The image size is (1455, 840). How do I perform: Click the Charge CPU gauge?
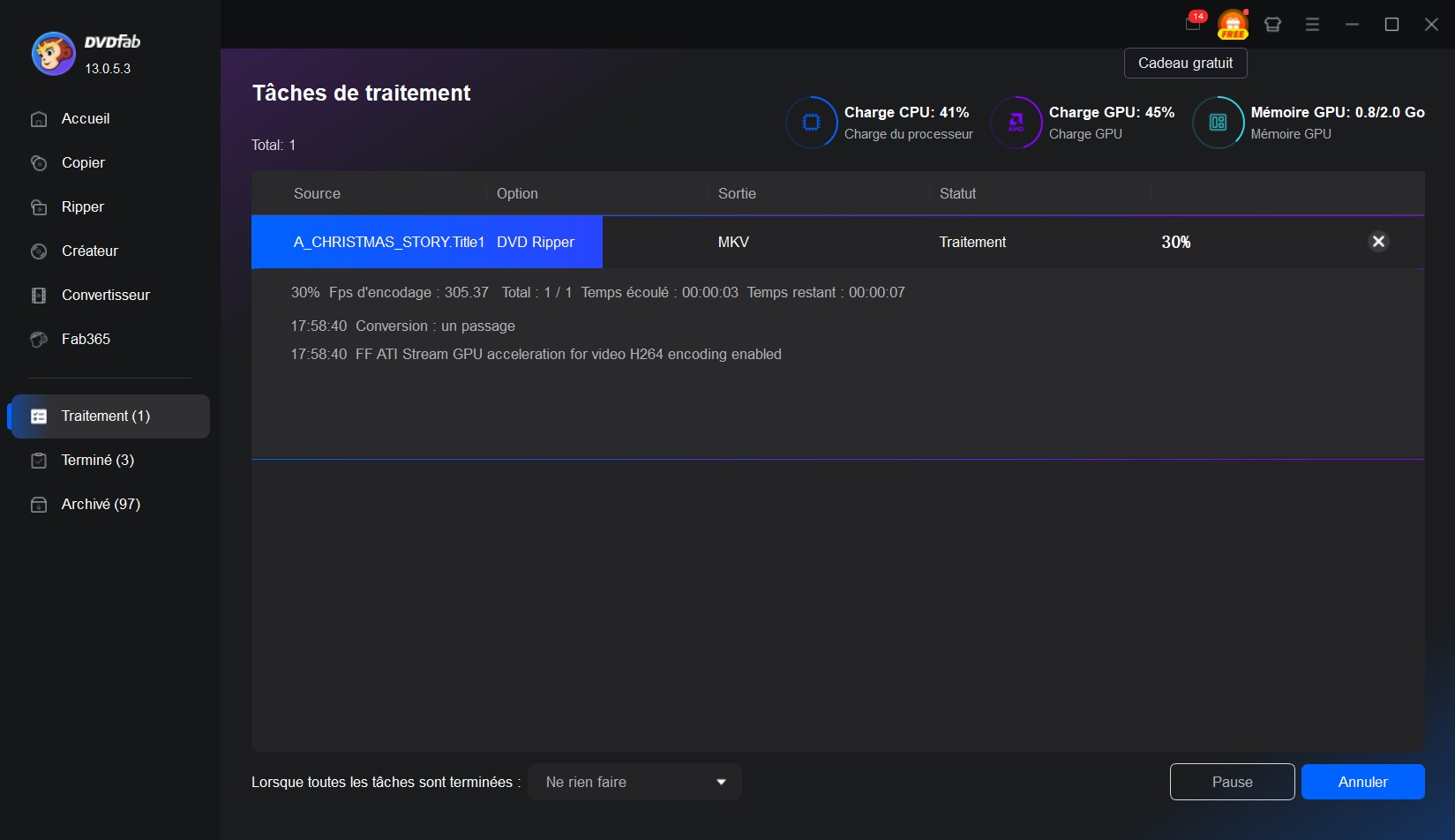click(811, 123)
